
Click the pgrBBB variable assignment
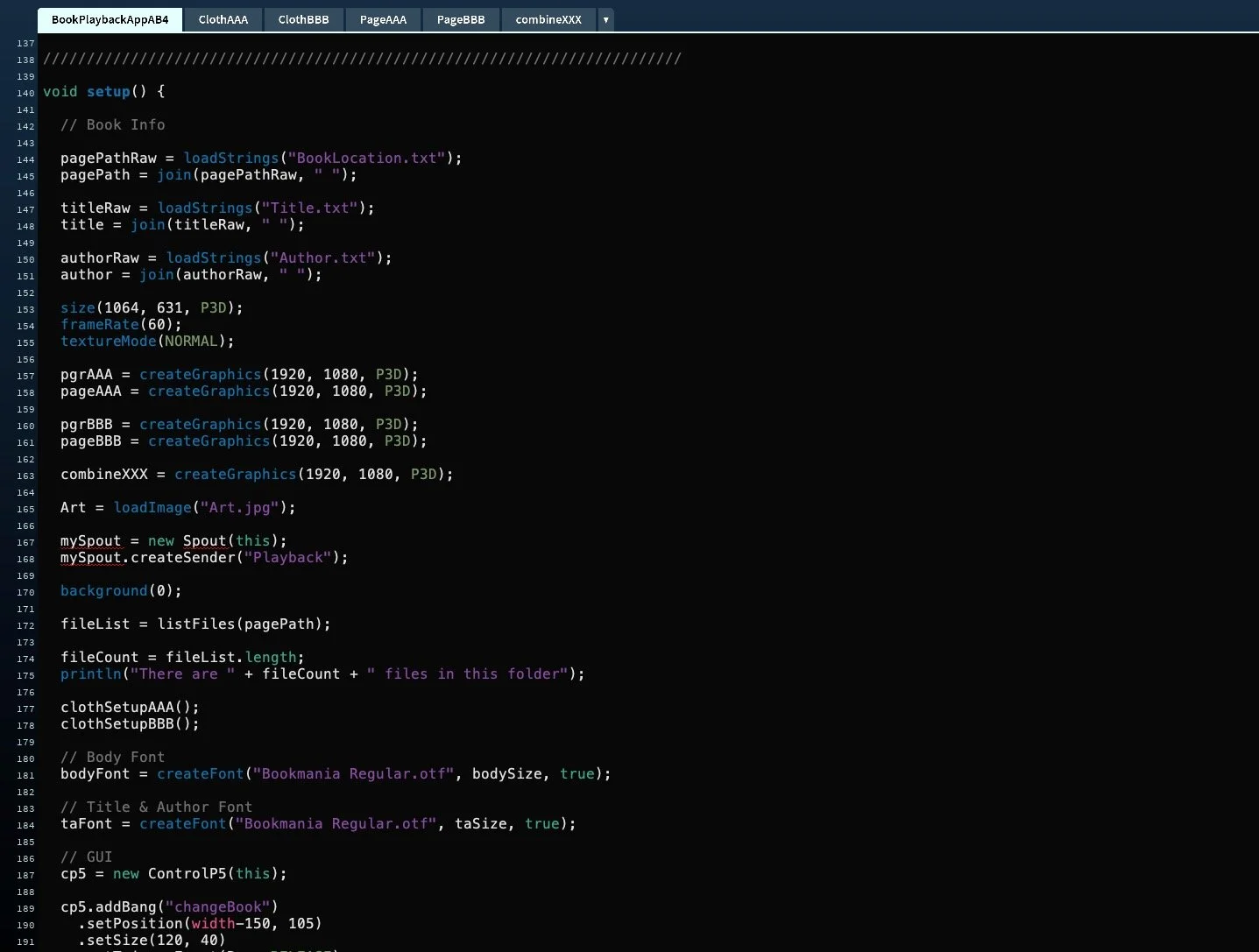239,424
